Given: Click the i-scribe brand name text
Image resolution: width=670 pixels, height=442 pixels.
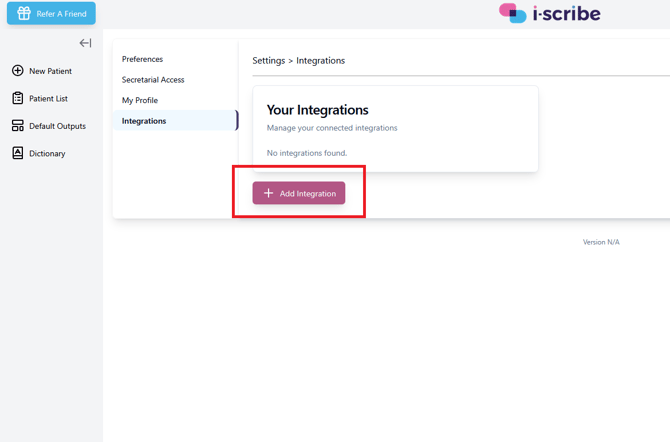Looking at the screenshot, I should click(566, 14).
